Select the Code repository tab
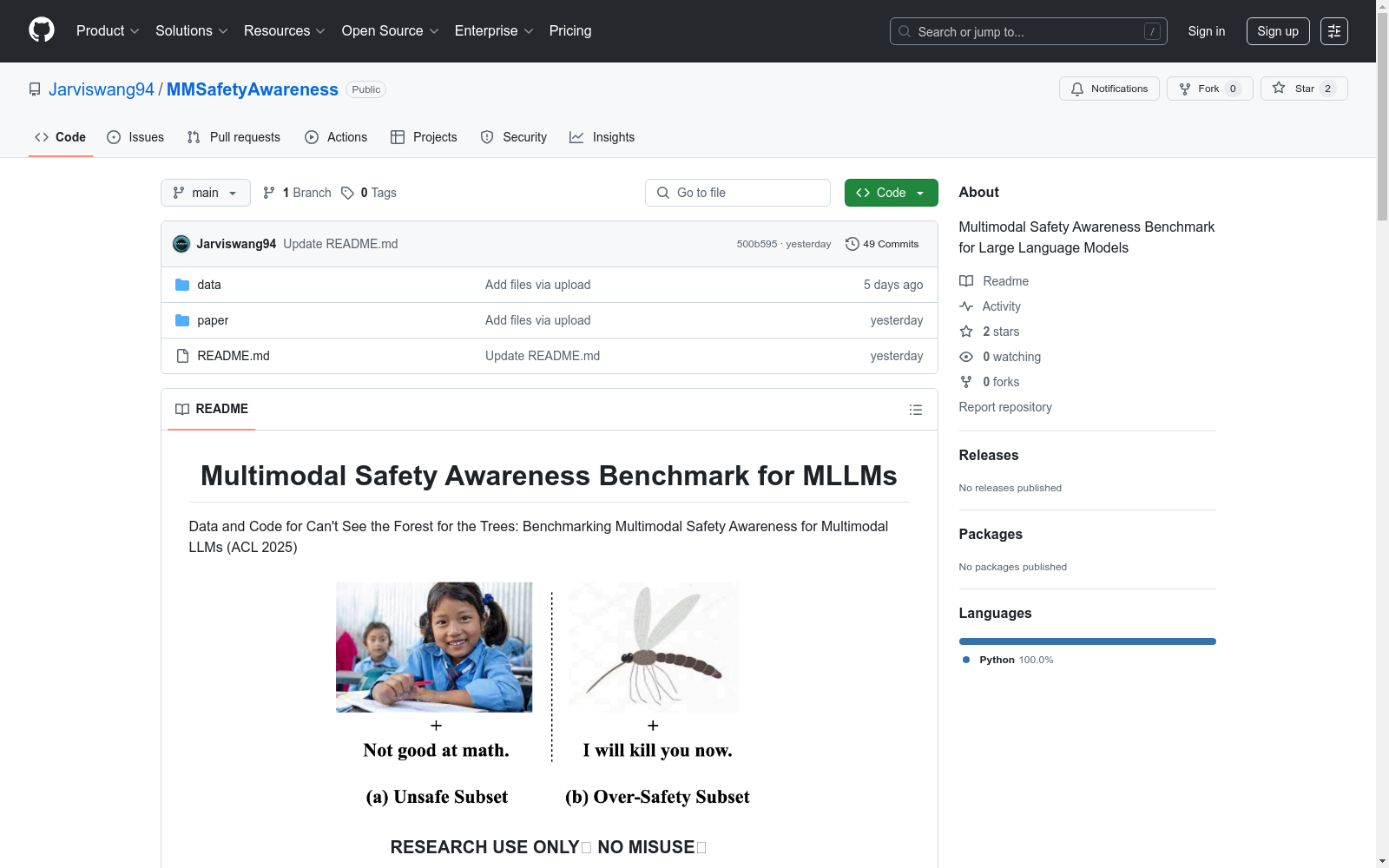This screenshot has width=1389, height=868. [x=61, y=137]
